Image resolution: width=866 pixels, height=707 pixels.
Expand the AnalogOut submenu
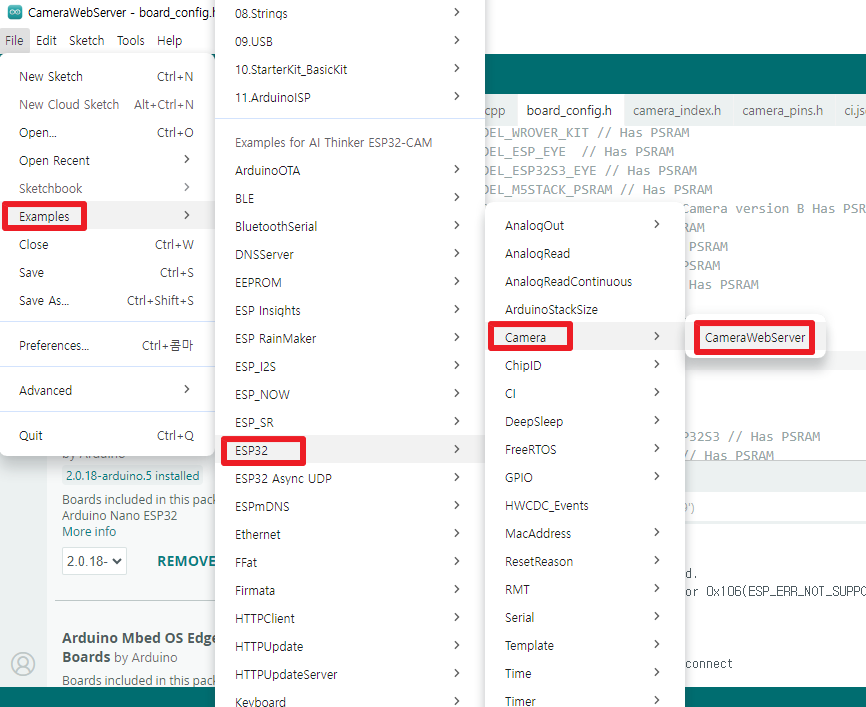pos(585,225)
